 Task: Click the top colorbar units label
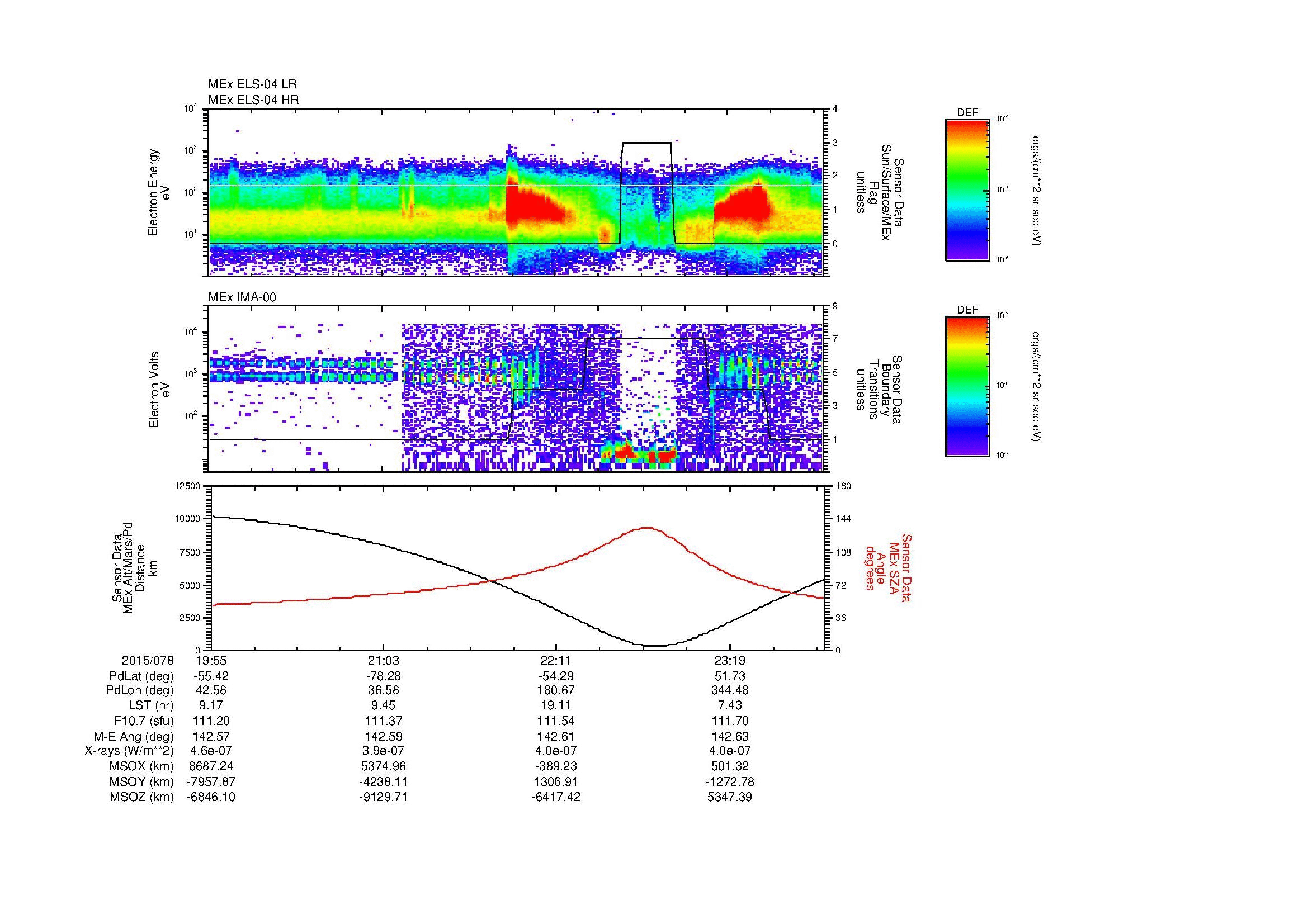pos(1036,190)
